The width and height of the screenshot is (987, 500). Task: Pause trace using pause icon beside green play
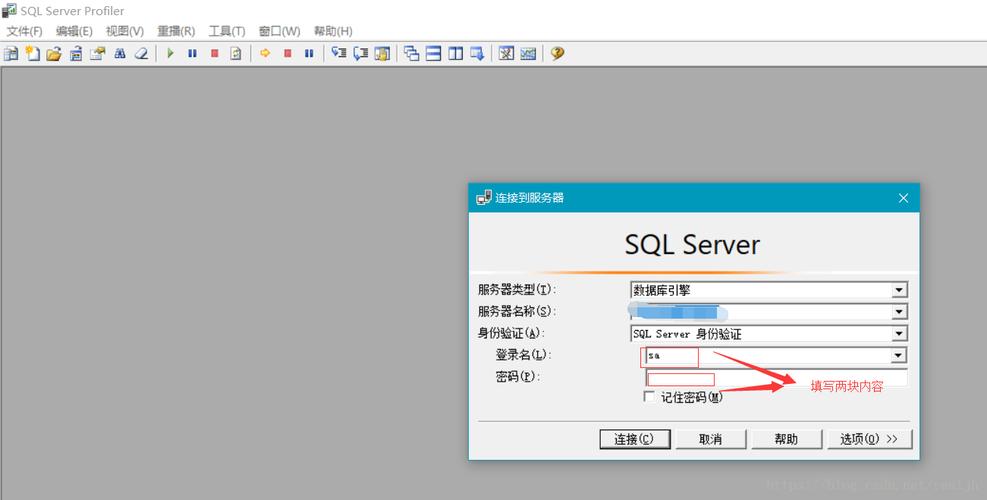pyautogui.click(x=192, y=54)
